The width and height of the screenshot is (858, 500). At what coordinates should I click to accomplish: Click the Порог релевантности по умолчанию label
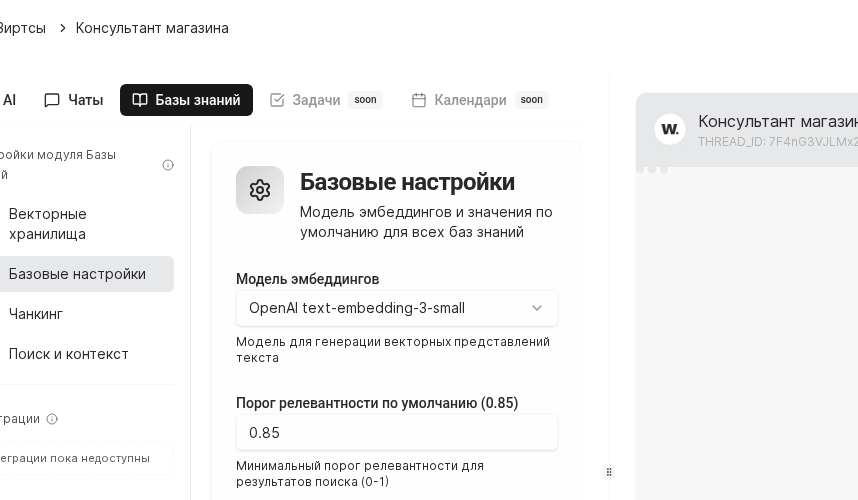[377, 403]
